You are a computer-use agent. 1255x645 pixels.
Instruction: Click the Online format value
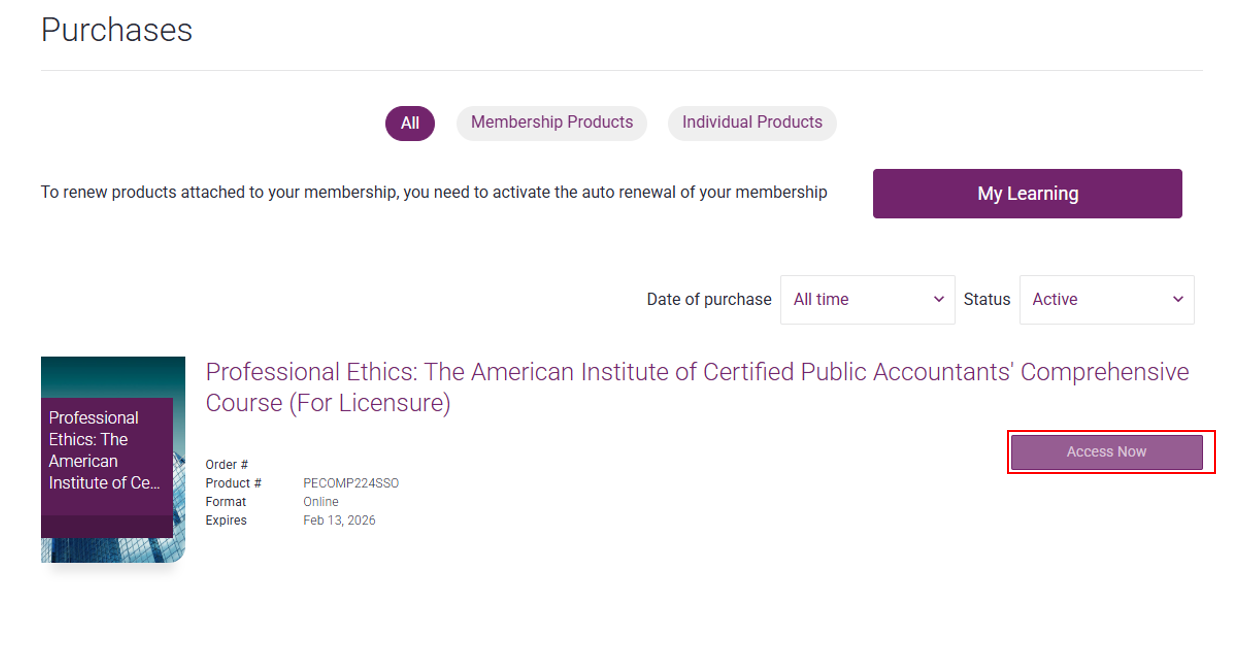(321, 502)
